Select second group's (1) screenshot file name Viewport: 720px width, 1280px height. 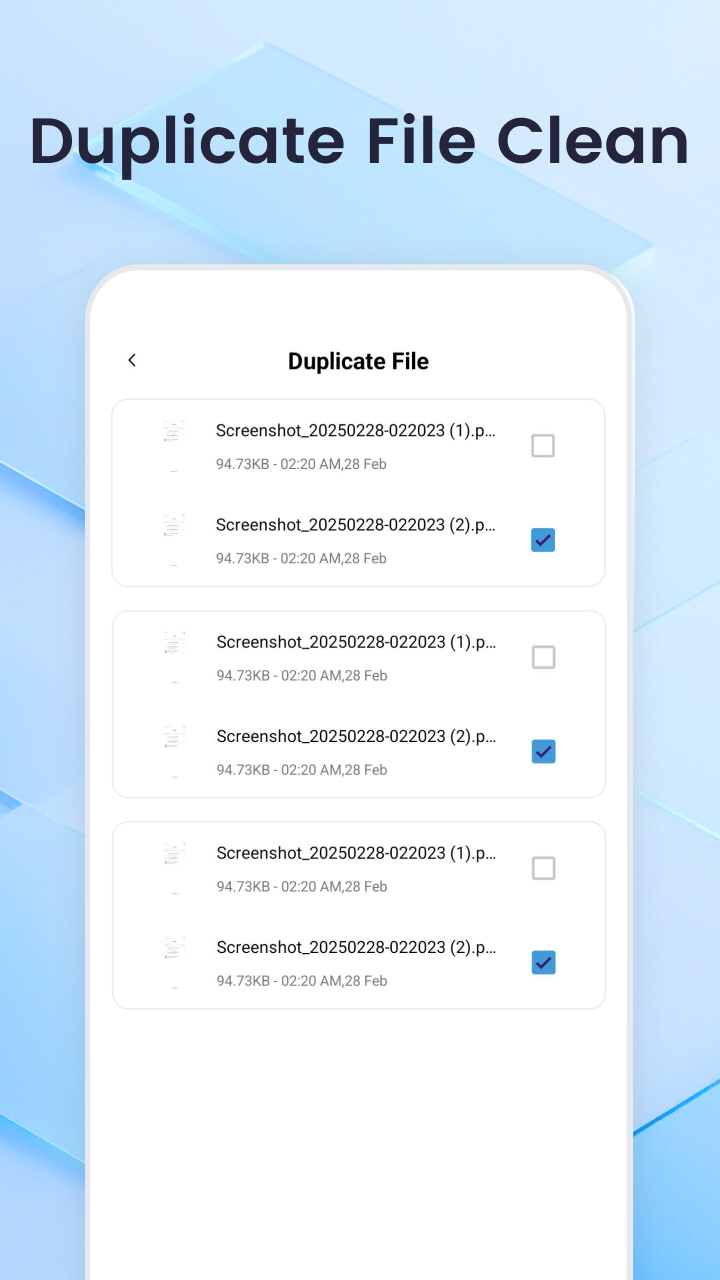(355, 642)
